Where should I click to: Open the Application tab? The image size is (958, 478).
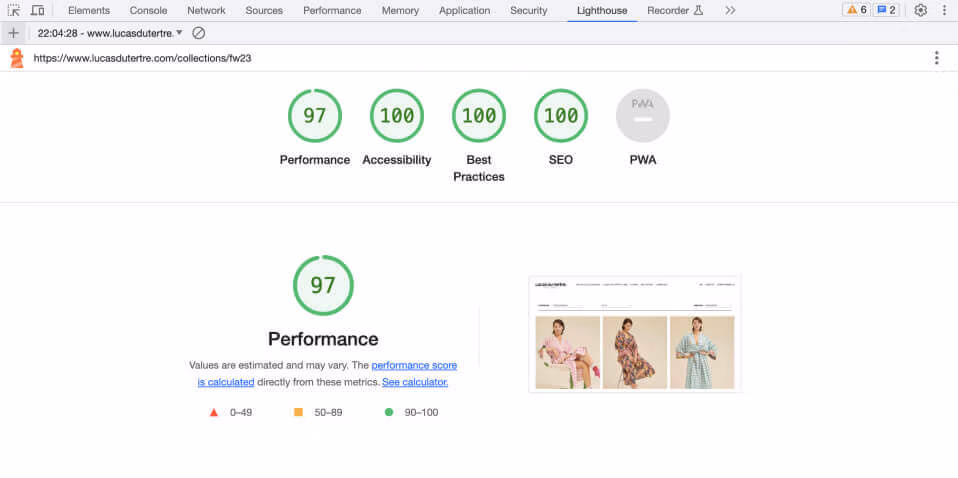click(464, 10)
